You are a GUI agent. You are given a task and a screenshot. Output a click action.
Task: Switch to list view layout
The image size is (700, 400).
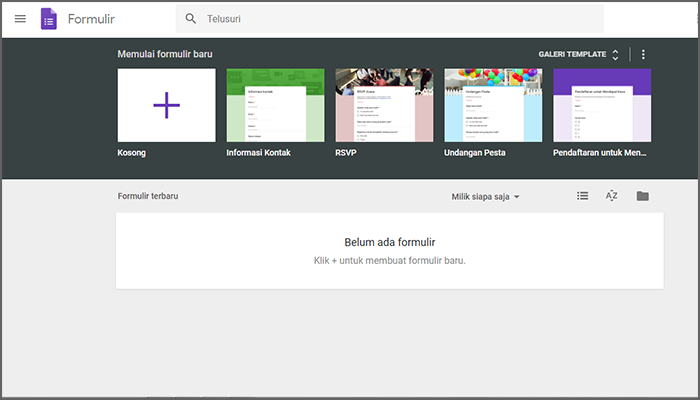pos(583,196)
